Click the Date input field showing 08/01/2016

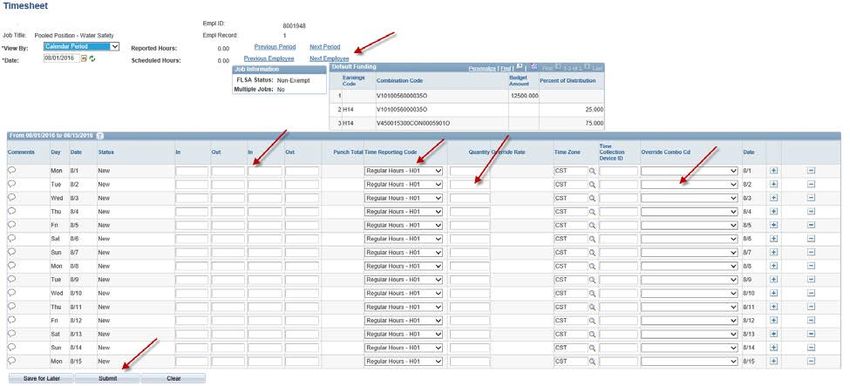pyautogui.click(x=61, y=58)
